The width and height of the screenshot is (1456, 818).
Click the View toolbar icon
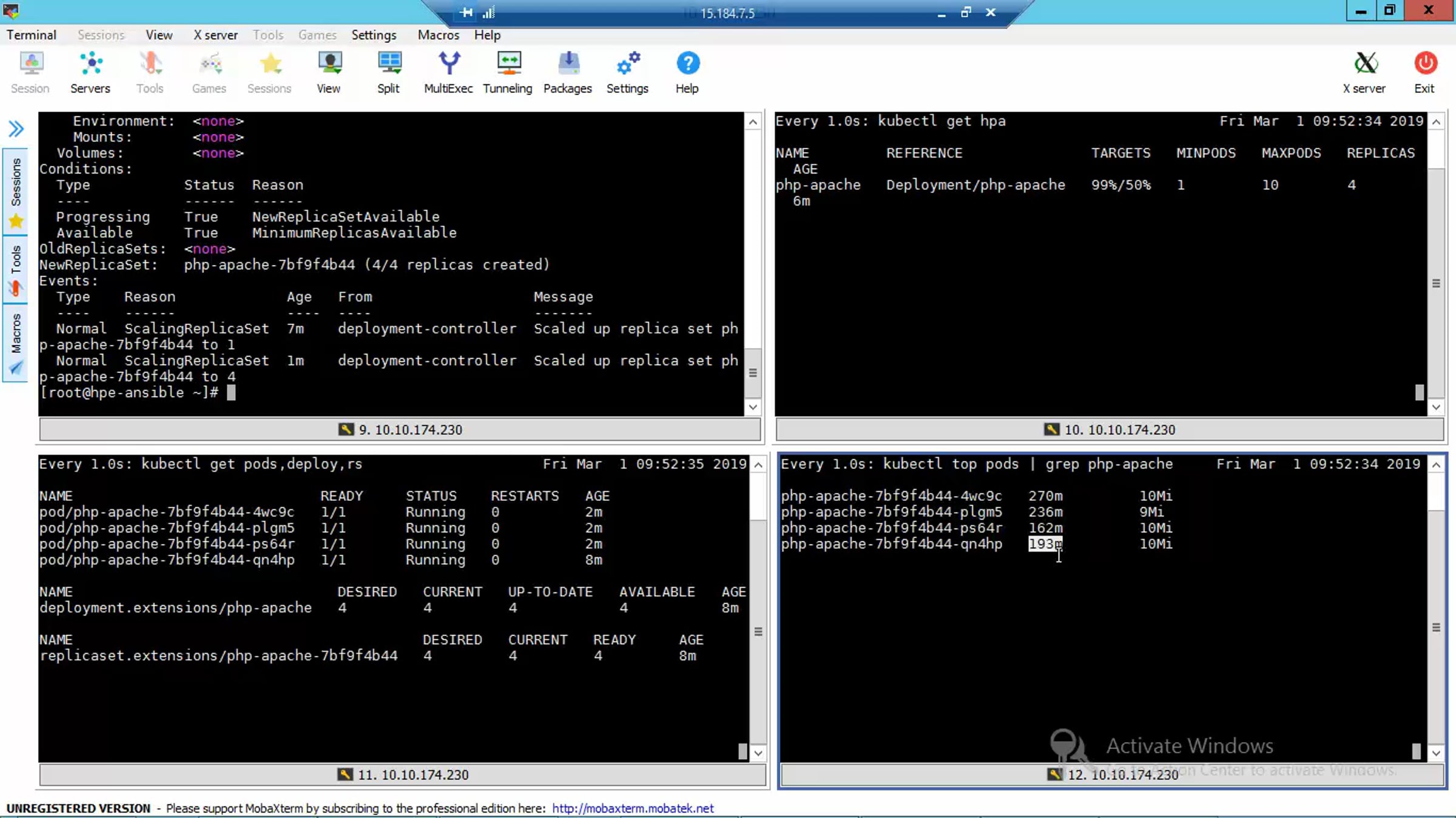click(x=329, y=72)
